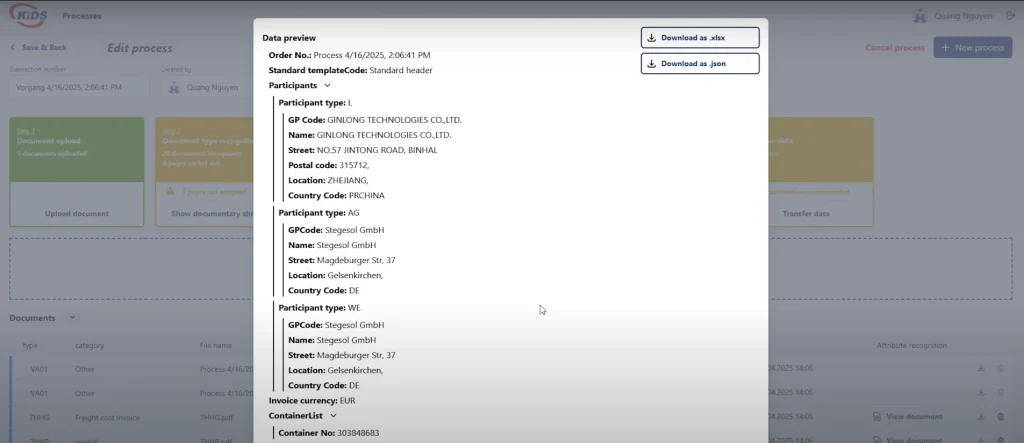Image resolution: width=1024 pixels, height=443 pixels.
Task: Click the user avatar icon in header
Action: coord(920,16)
